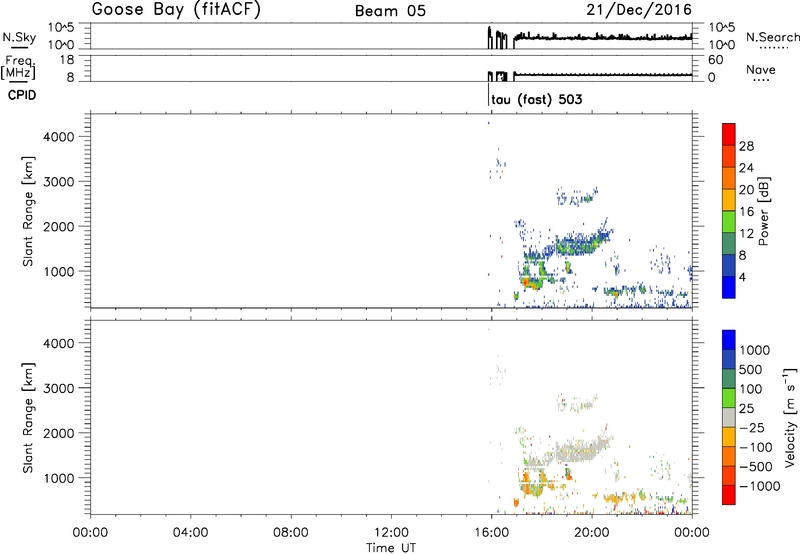Screen dimensions: 800x554
Task: Click the 'Velocity [m s-1]' colorbar title
Action: [x=790, y=417]
